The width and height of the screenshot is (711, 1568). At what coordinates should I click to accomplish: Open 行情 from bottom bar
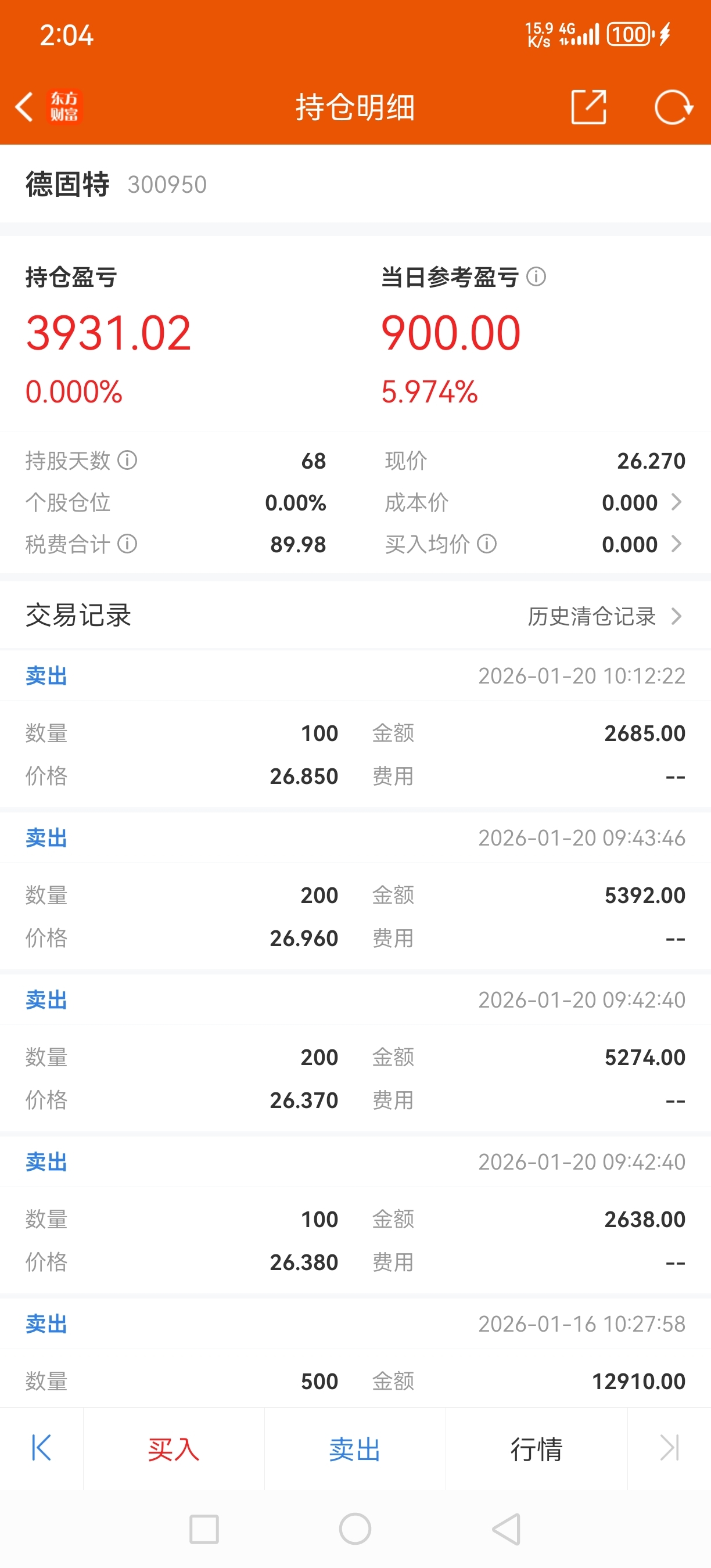click(x=536, y=1450)
